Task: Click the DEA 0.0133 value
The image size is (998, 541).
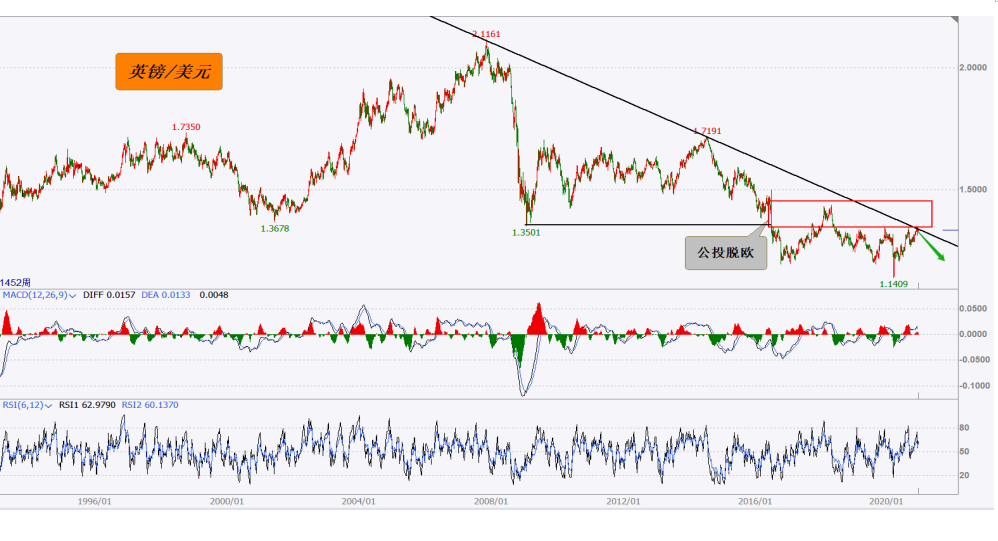Action: [165, 295]
